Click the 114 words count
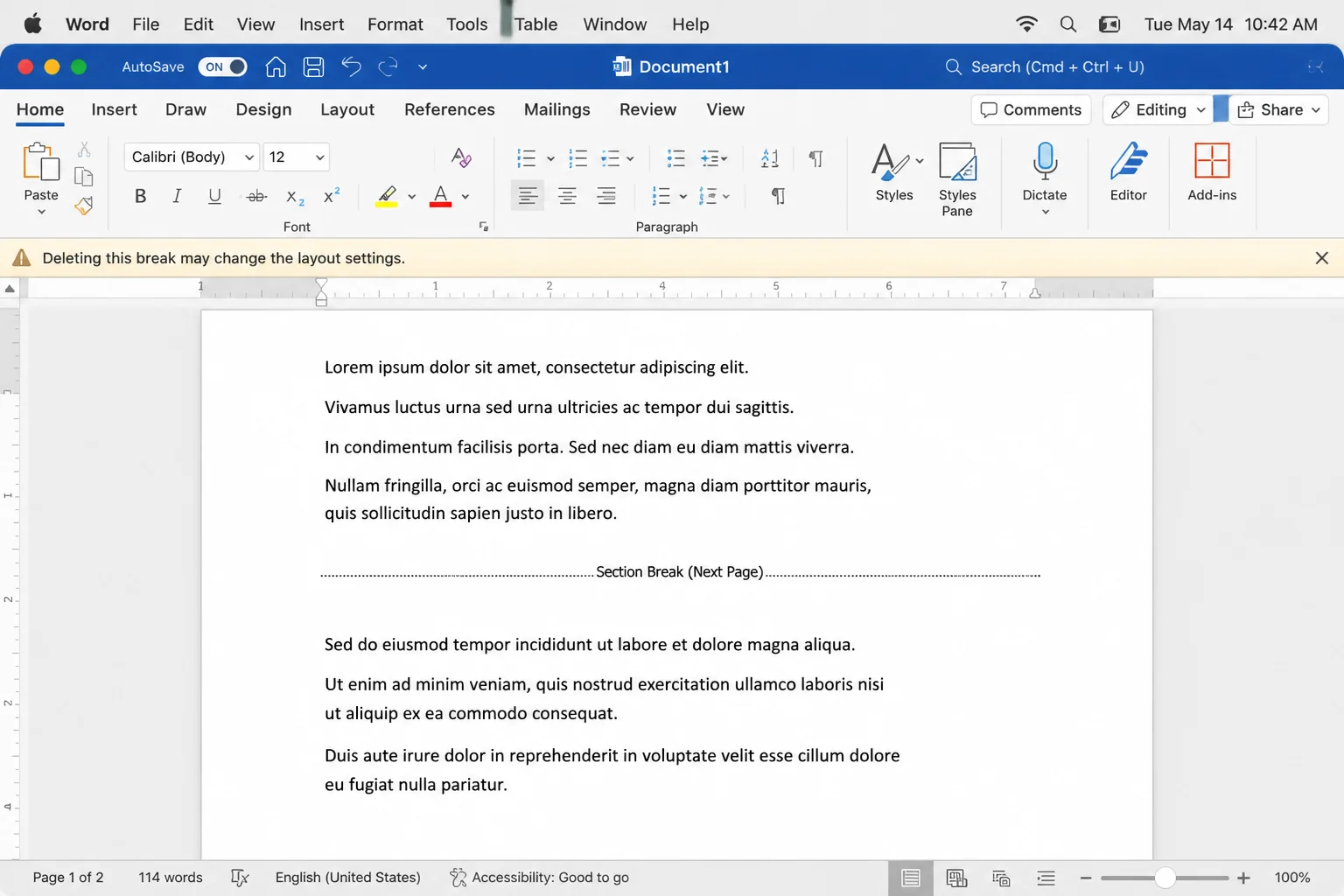 pos(171,878)
